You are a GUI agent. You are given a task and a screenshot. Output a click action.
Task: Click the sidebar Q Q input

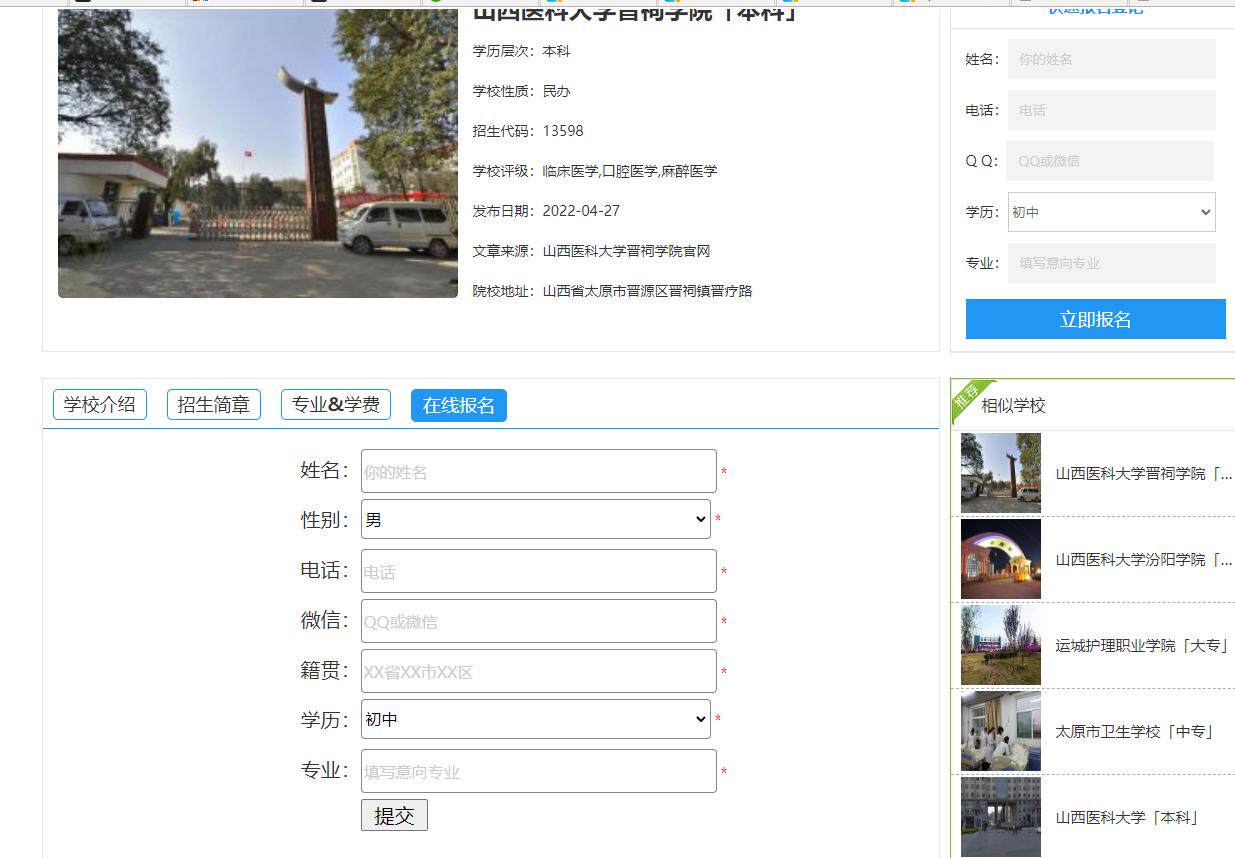[x=1110, y=160]
